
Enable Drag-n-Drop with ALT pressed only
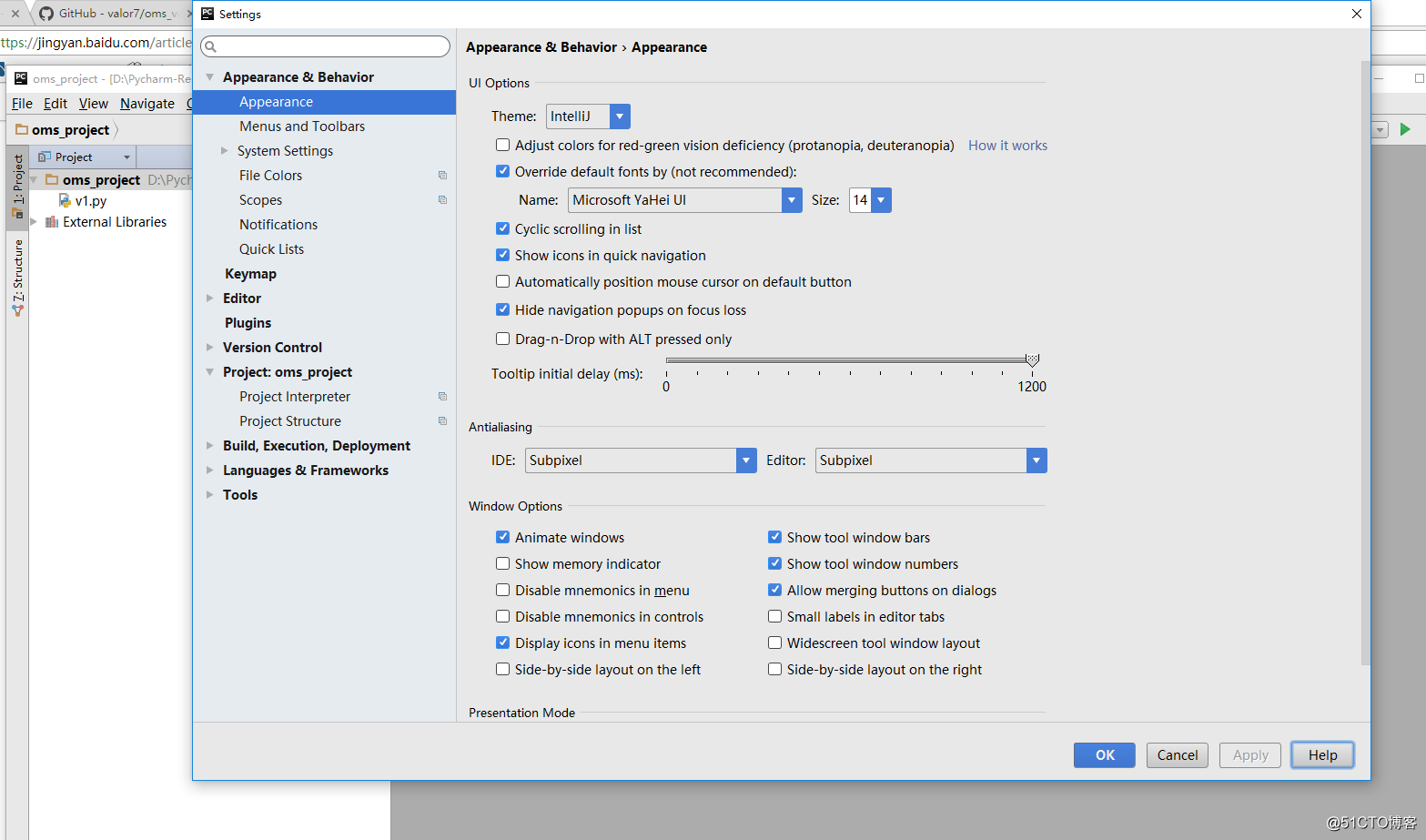tap(502, 339)
